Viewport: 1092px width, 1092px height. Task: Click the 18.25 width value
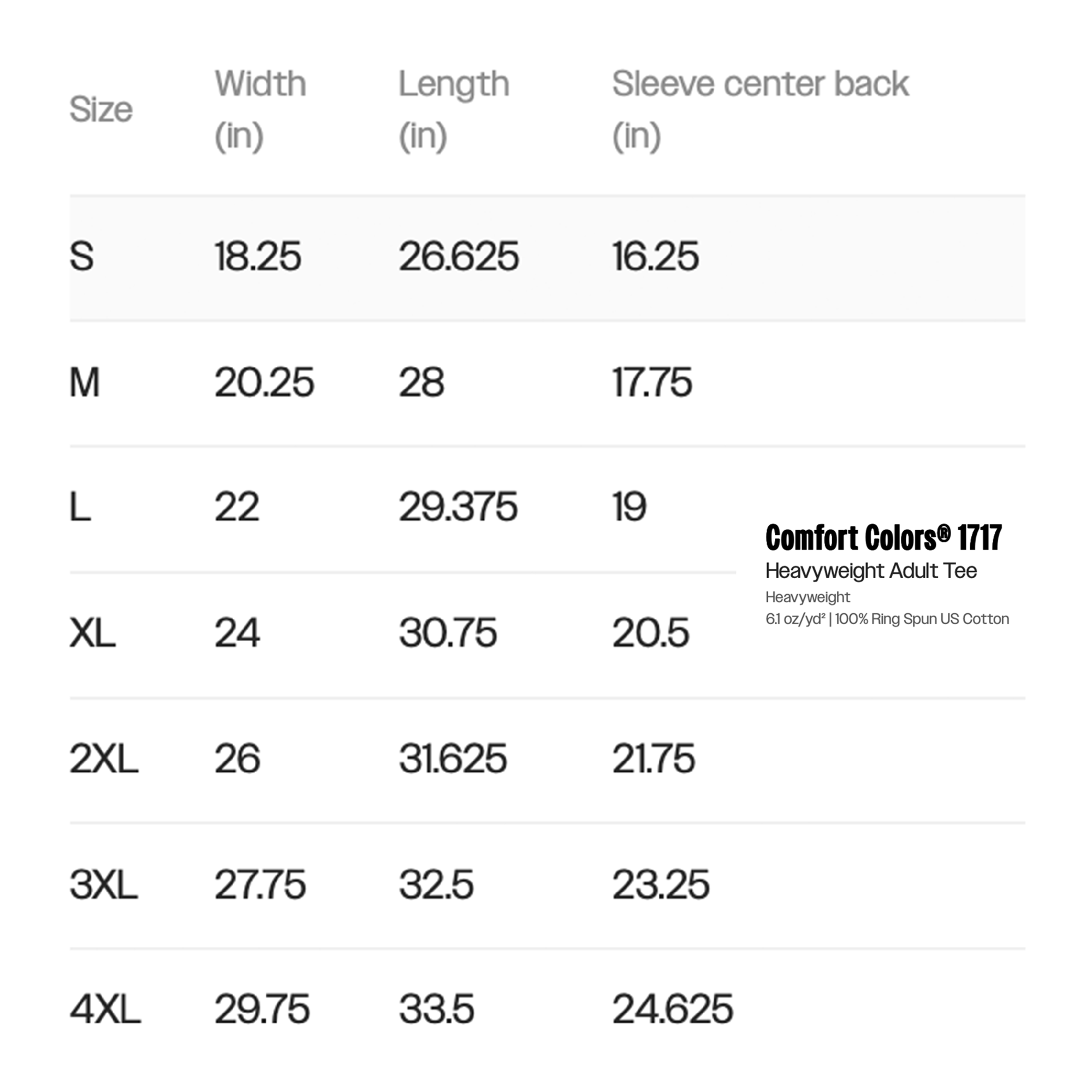pos(258,256)
